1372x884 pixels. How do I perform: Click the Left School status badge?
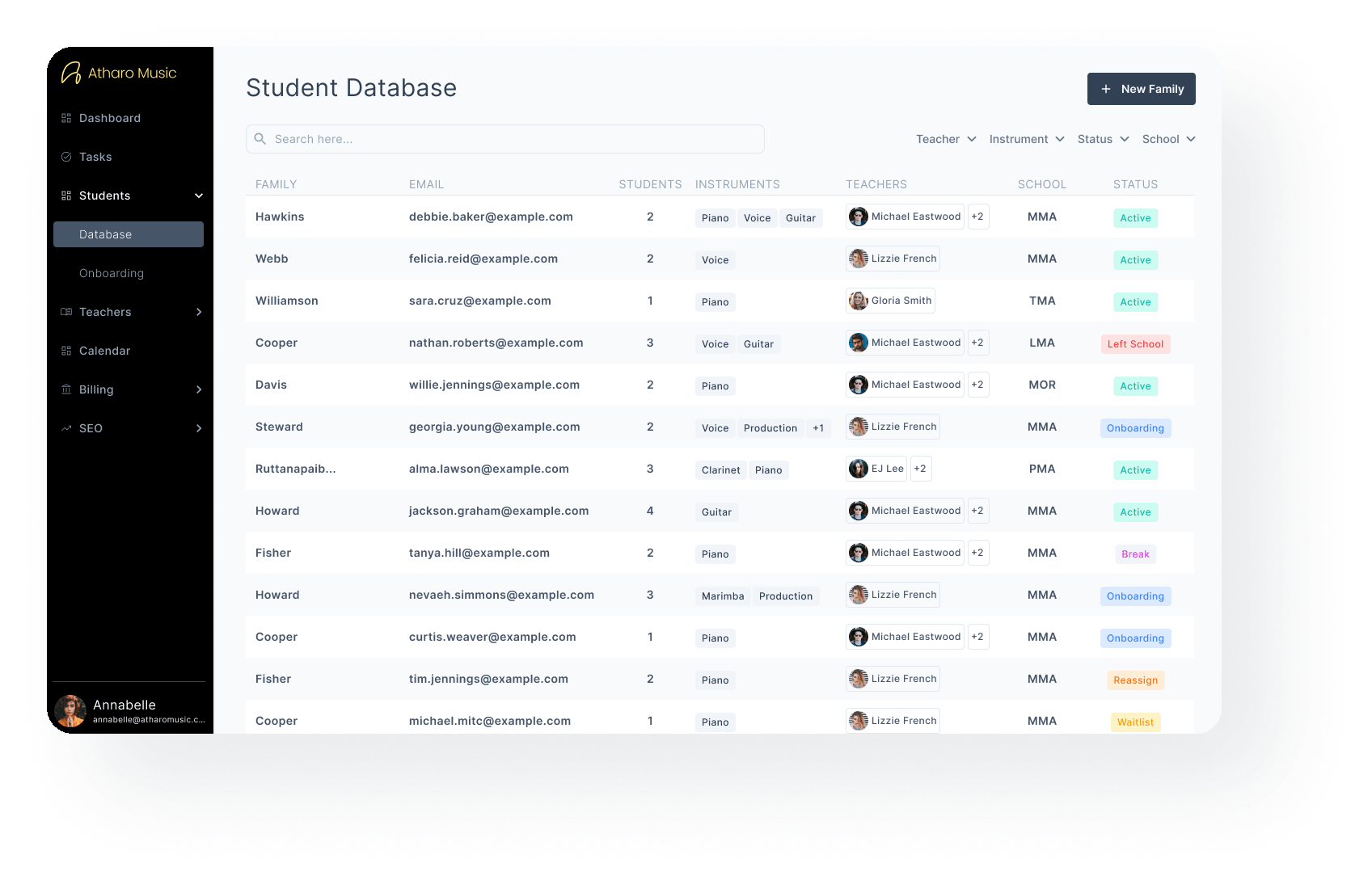(x=1135, y=343)
